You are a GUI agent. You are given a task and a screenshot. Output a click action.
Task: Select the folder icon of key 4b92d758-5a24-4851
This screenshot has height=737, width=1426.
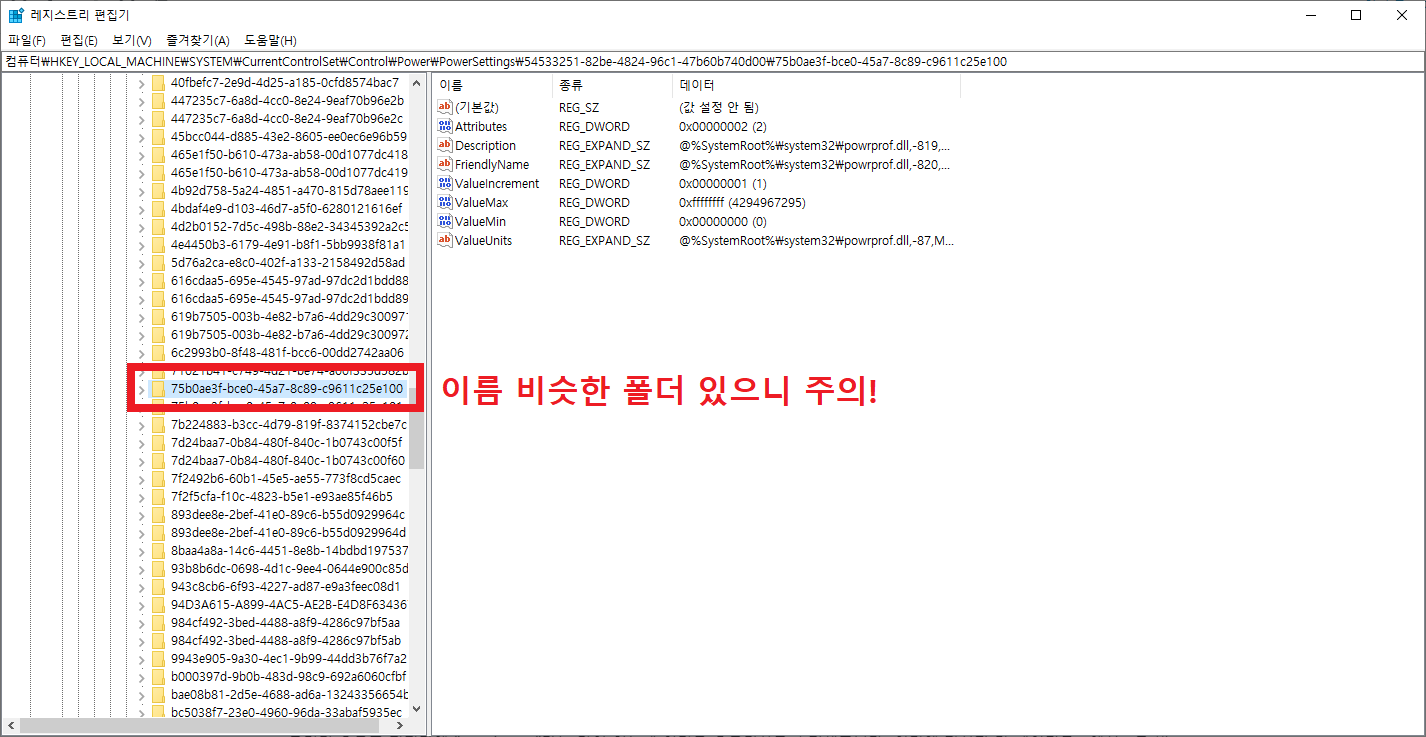[x=158, y=190]
